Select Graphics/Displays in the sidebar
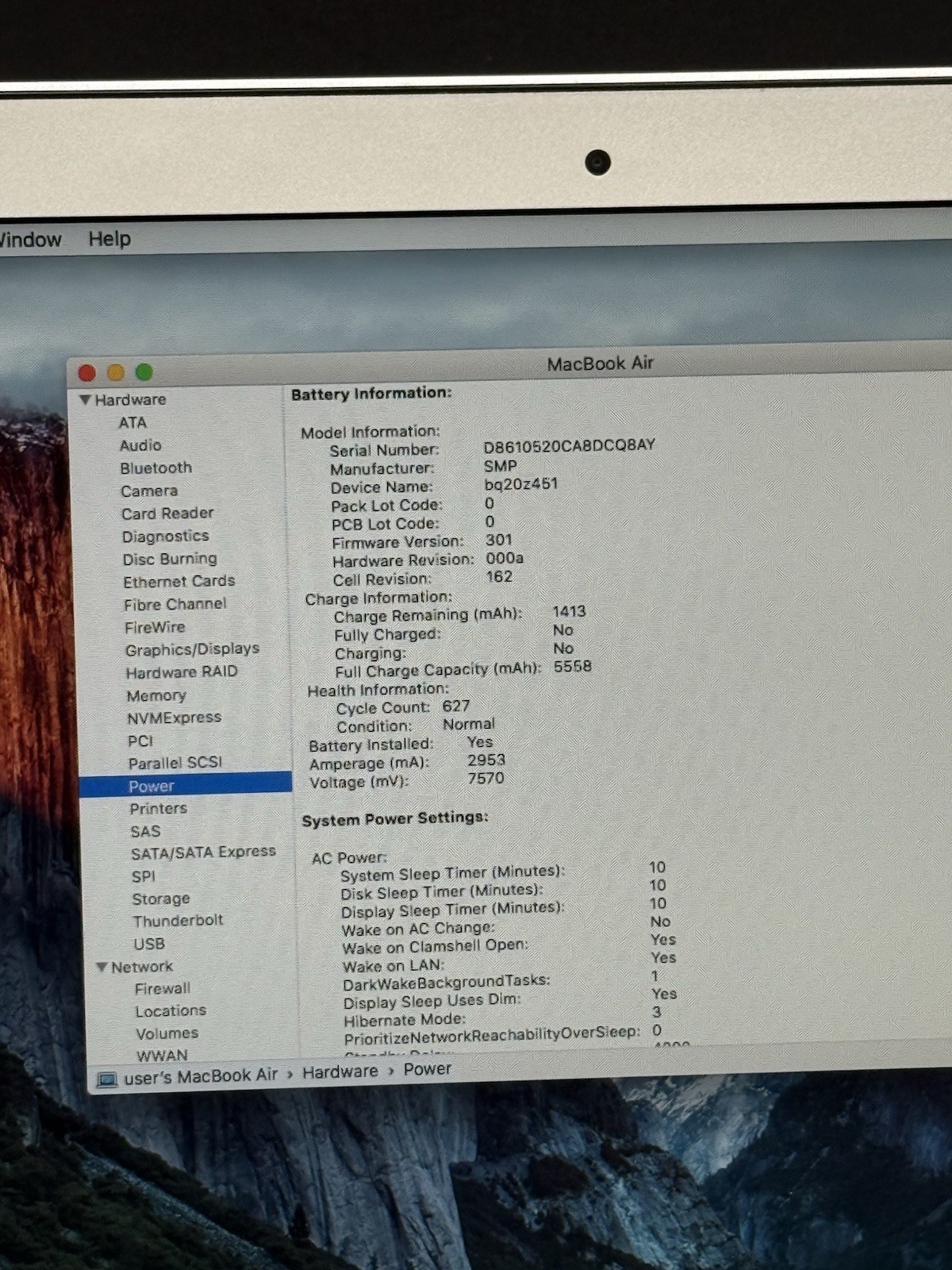 (192, 650)
